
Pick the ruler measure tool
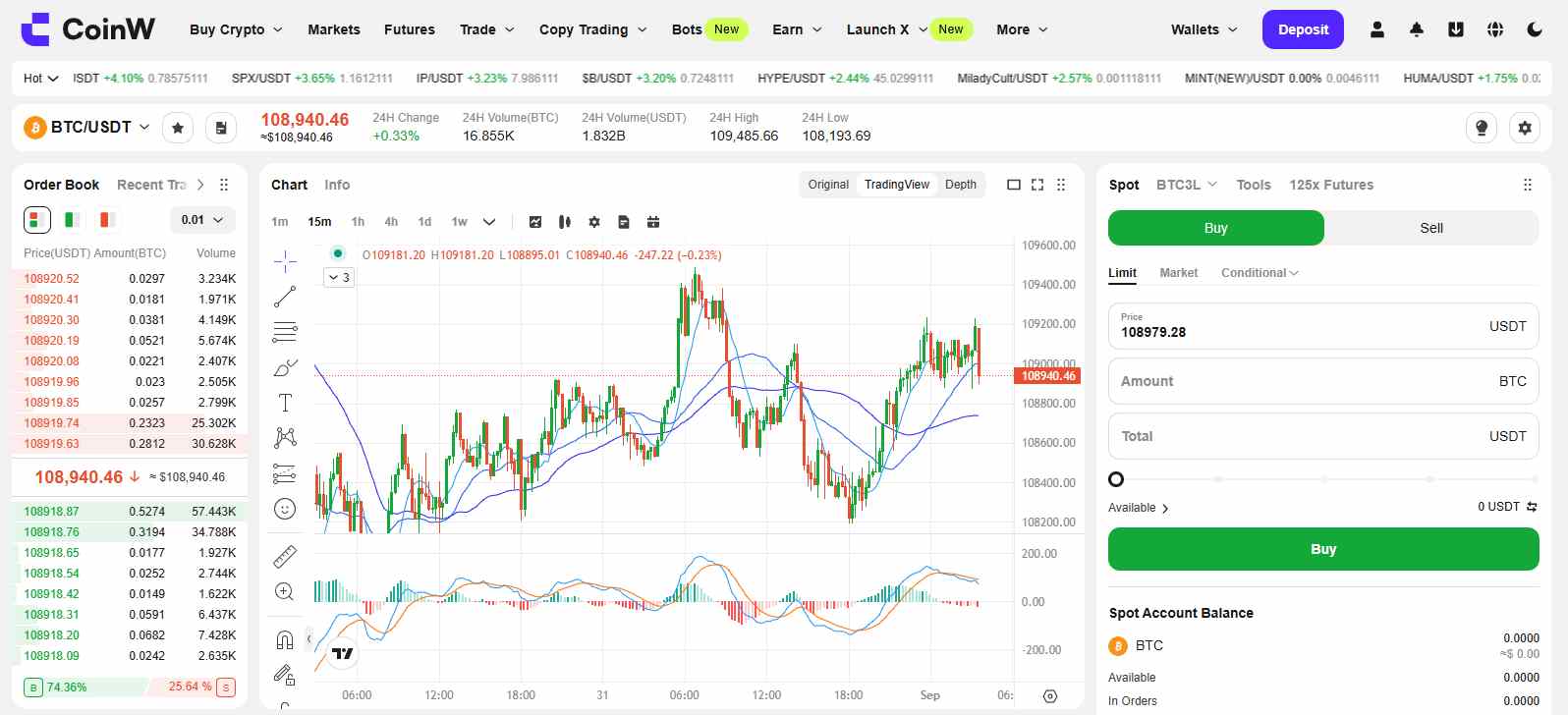[x=285, y=557]
